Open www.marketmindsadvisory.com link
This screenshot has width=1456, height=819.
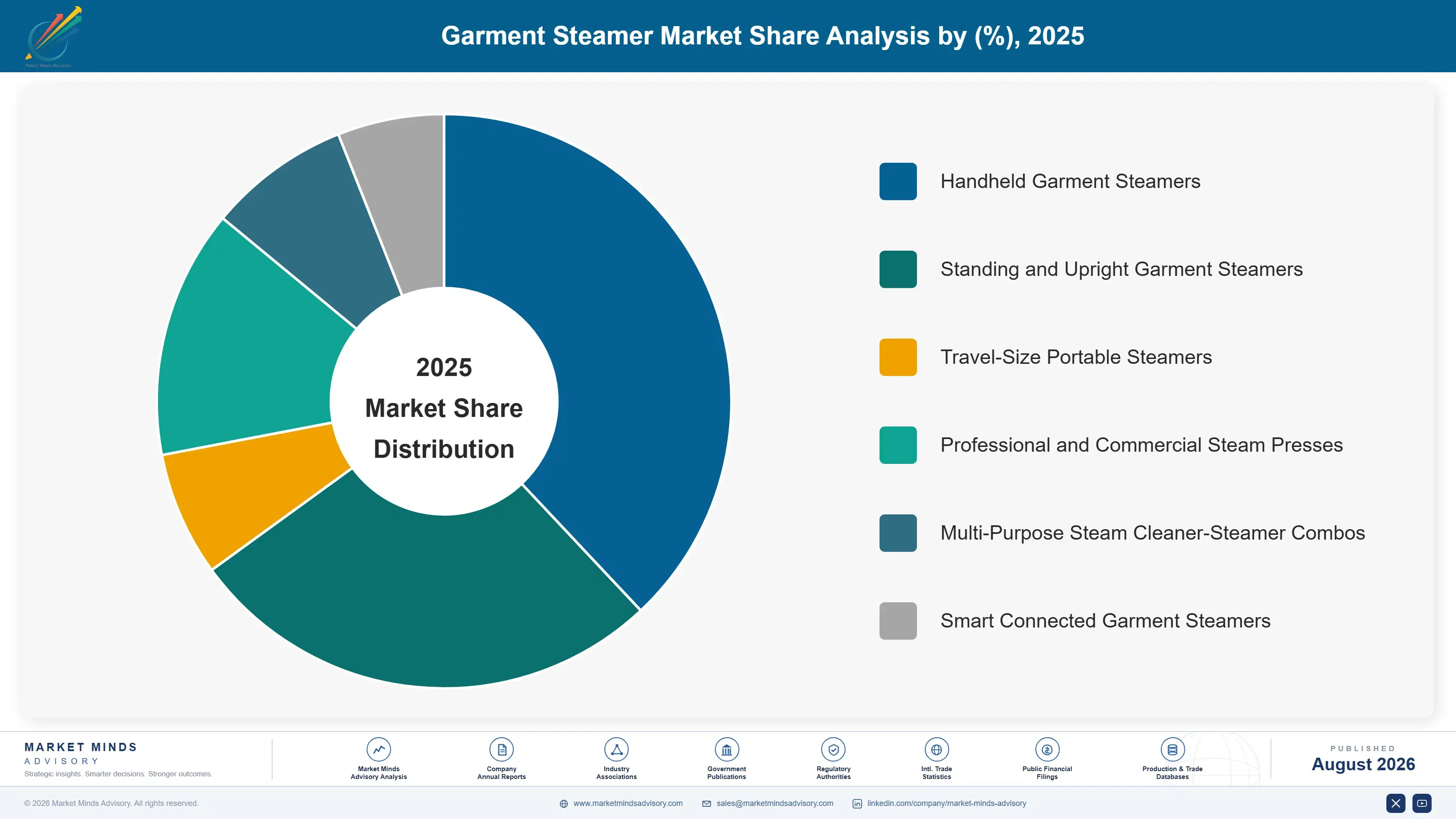point(628,803)
